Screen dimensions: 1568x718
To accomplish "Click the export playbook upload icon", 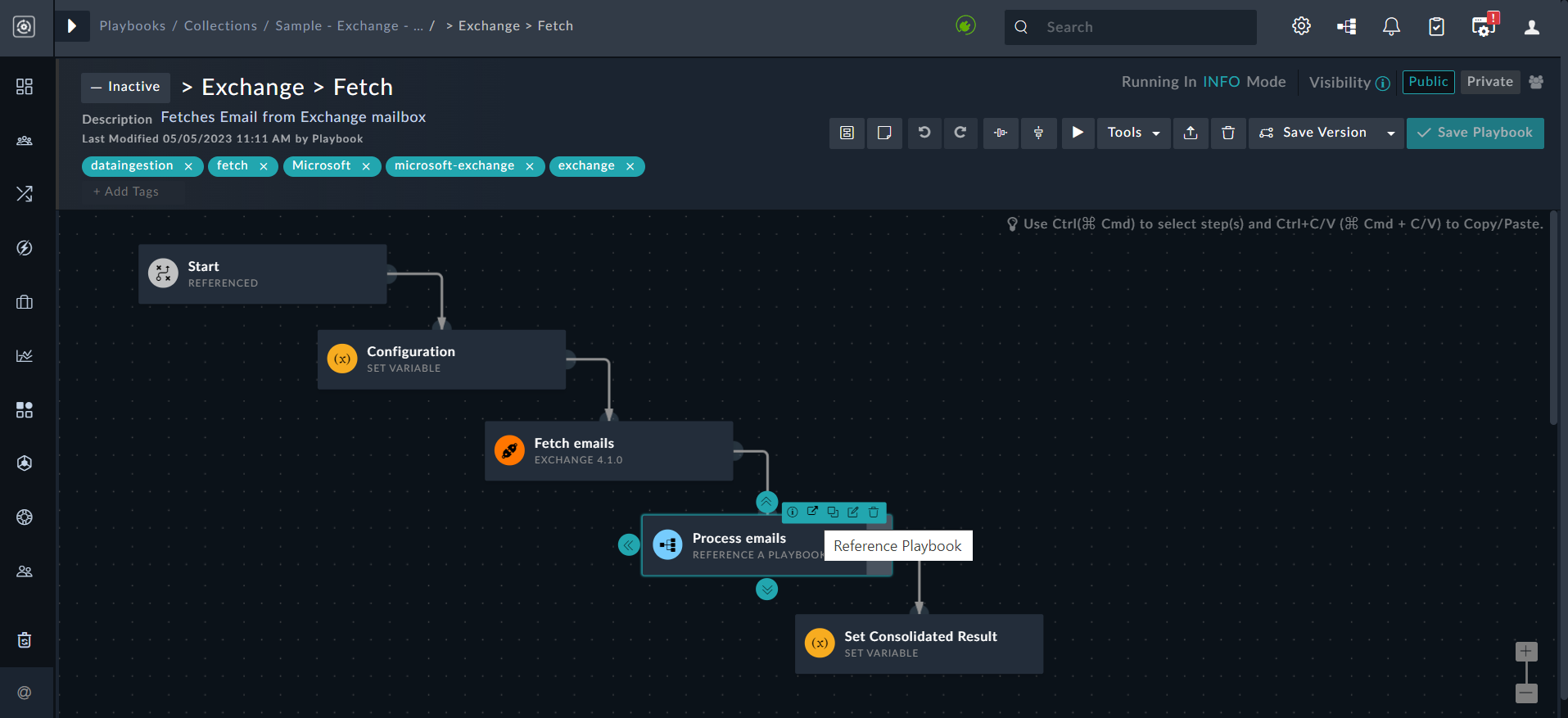I will (x=1191, y=133).
